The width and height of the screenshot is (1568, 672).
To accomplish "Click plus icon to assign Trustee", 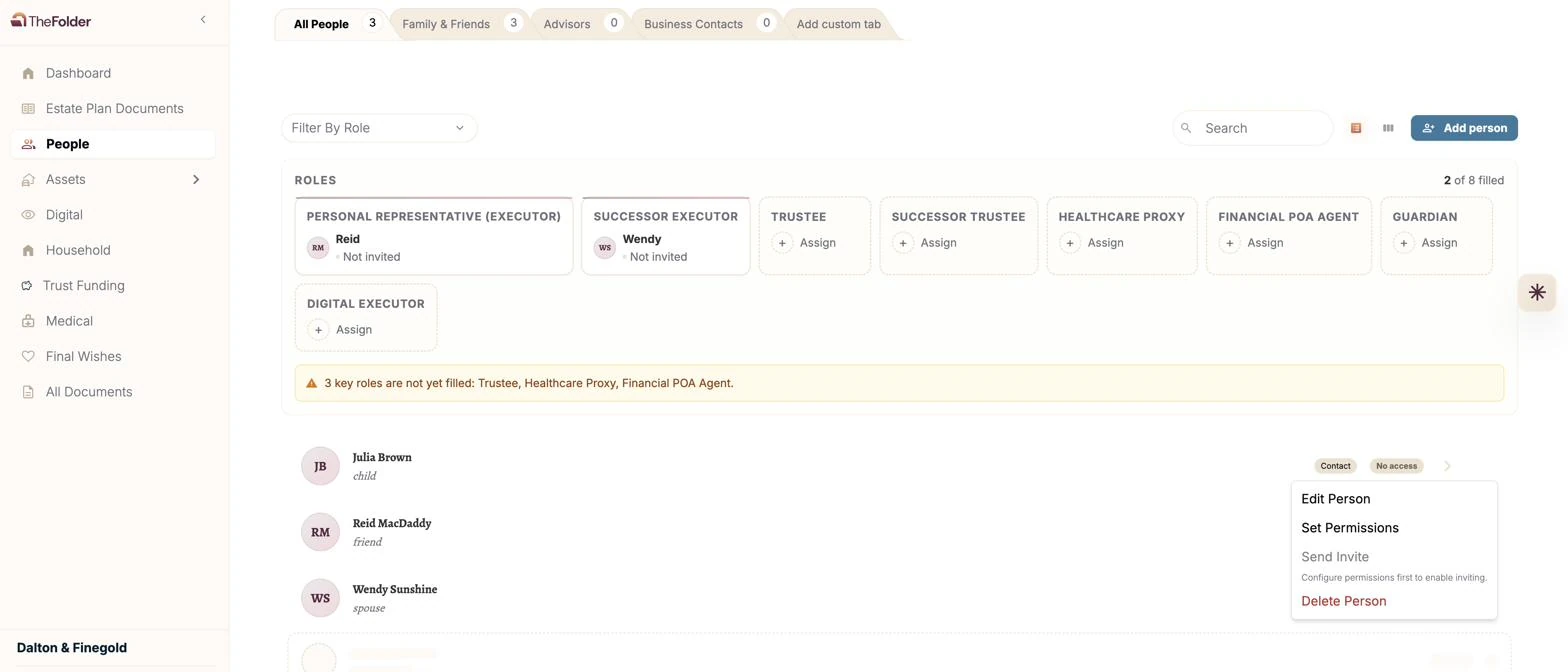I will coord(782,243).
